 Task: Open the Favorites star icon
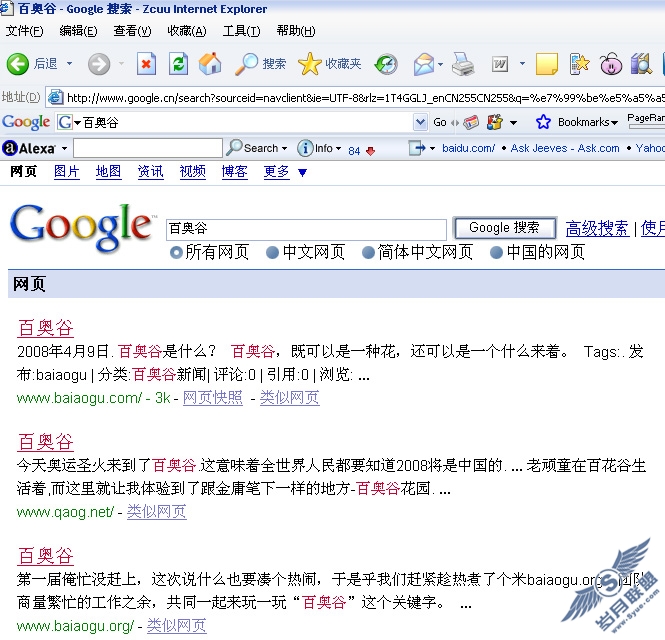point(310,64)
